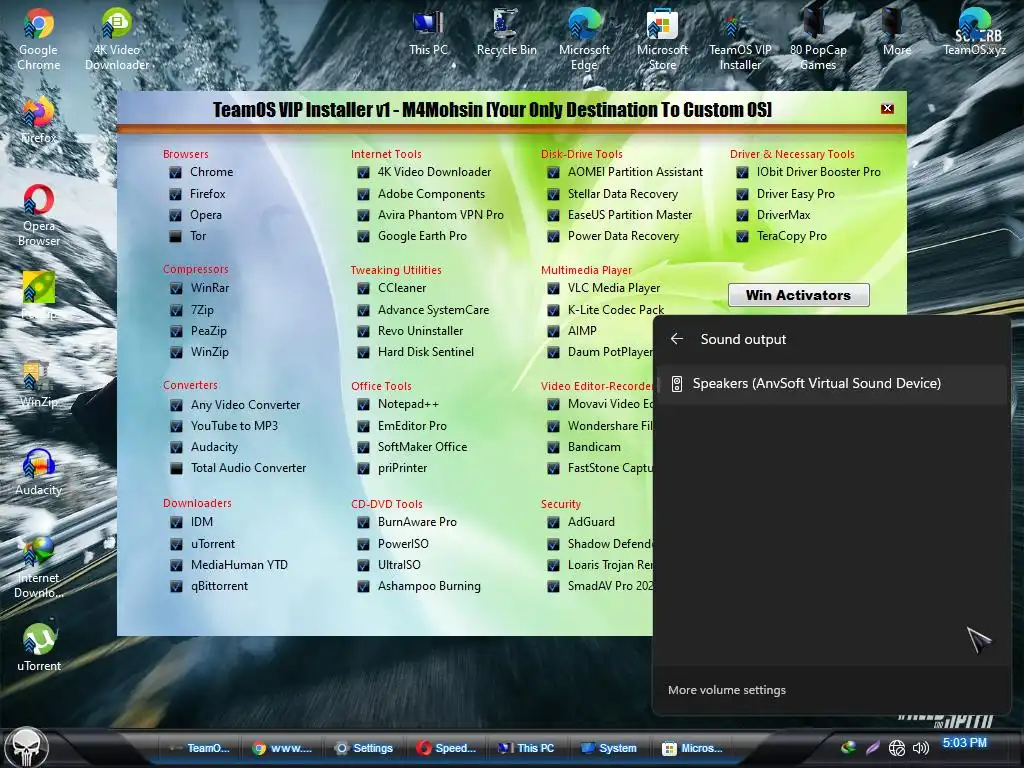Open Microsoft Edge desktop icon

coord(584,39)
